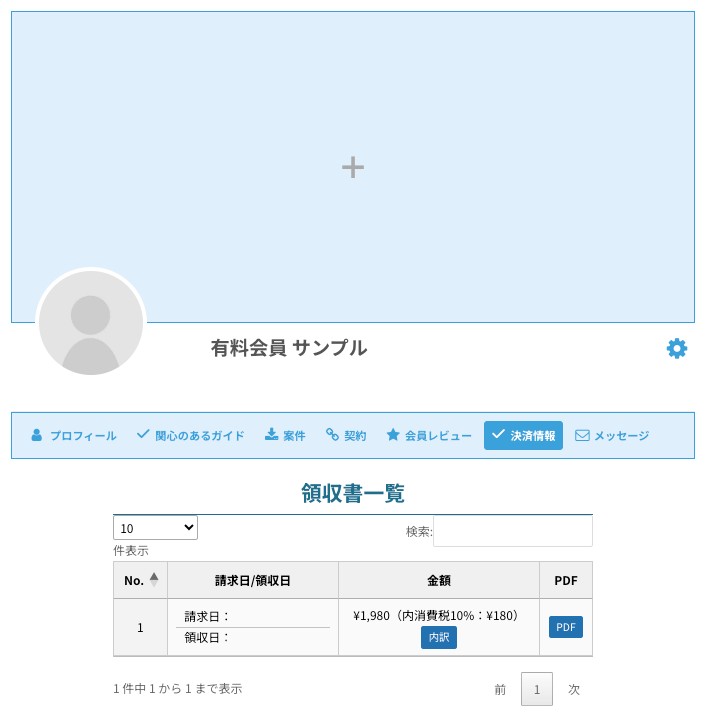This screenshot has height=725, width=705.
Task: Select page 1 in pagination
Action: pyautogui.click(x=537, y=689)
